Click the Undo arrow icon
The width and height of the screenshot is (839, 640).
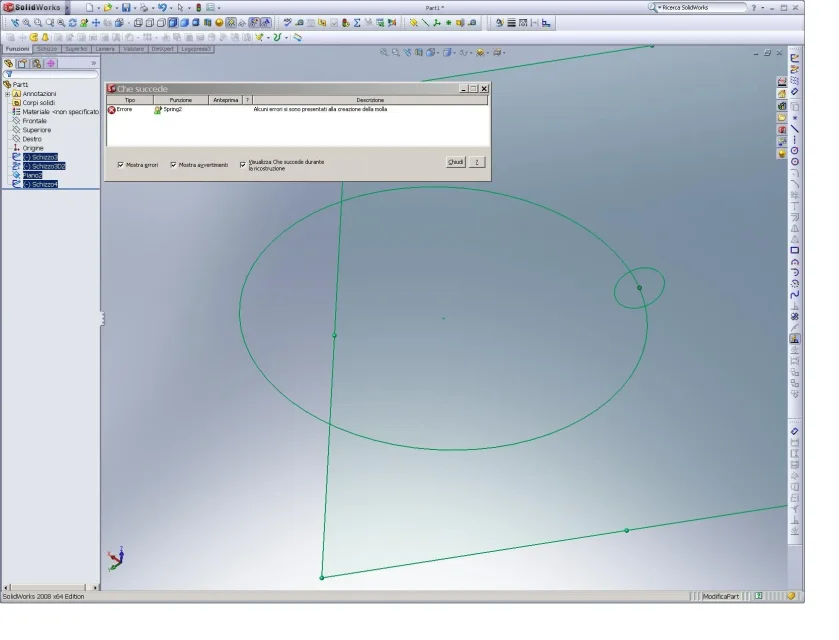[x=162, y=7]
